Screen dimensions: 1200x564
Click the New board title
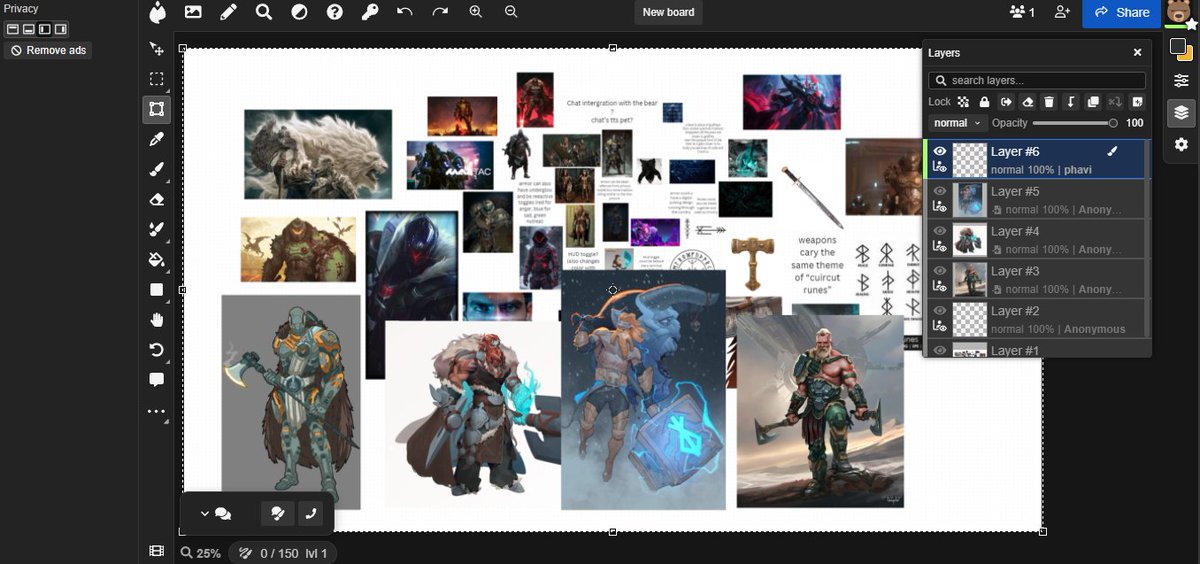pos(669,12)
